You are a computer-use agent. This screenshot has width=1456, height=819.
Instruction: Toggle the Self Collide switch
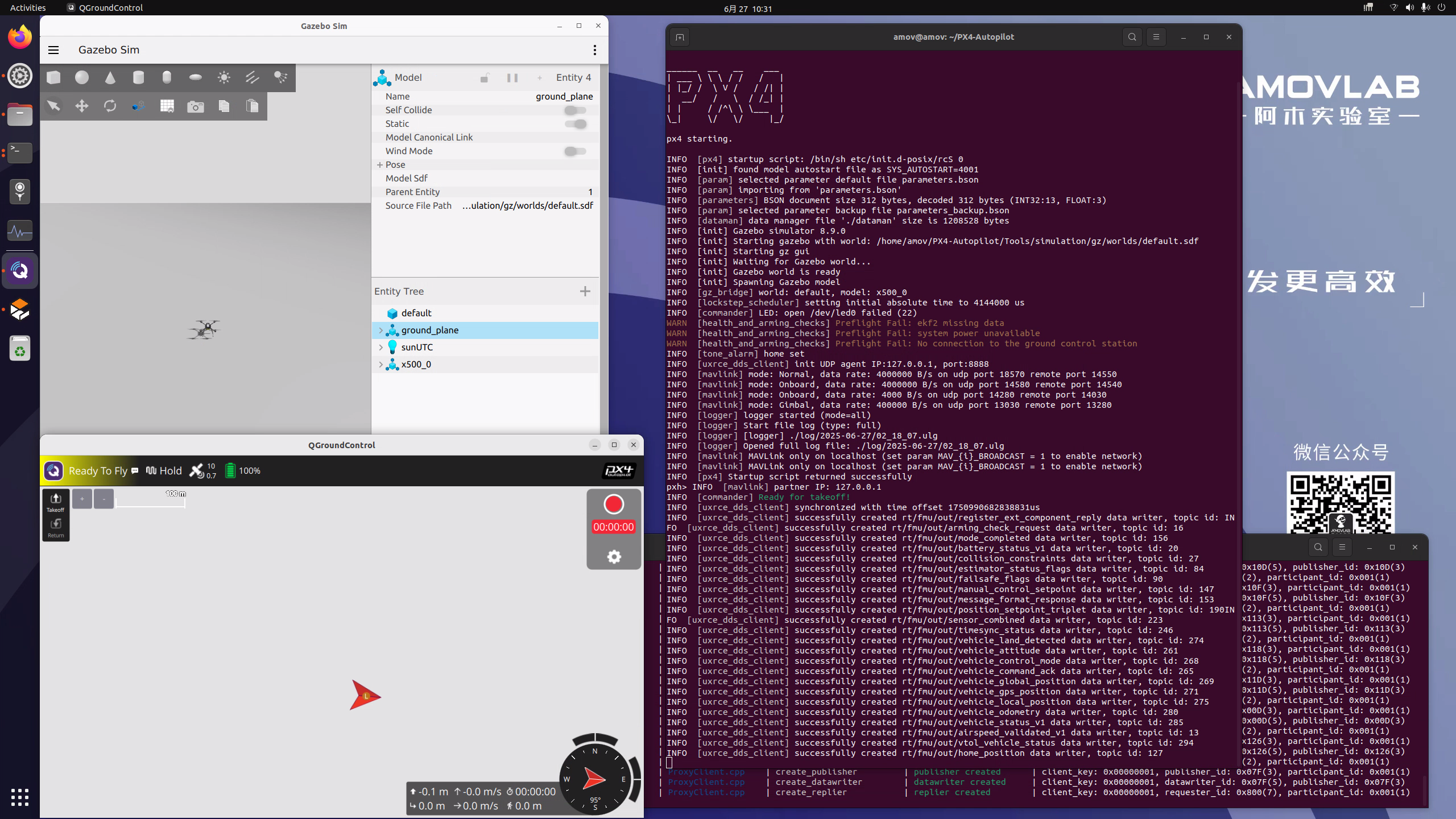[575, 110]
